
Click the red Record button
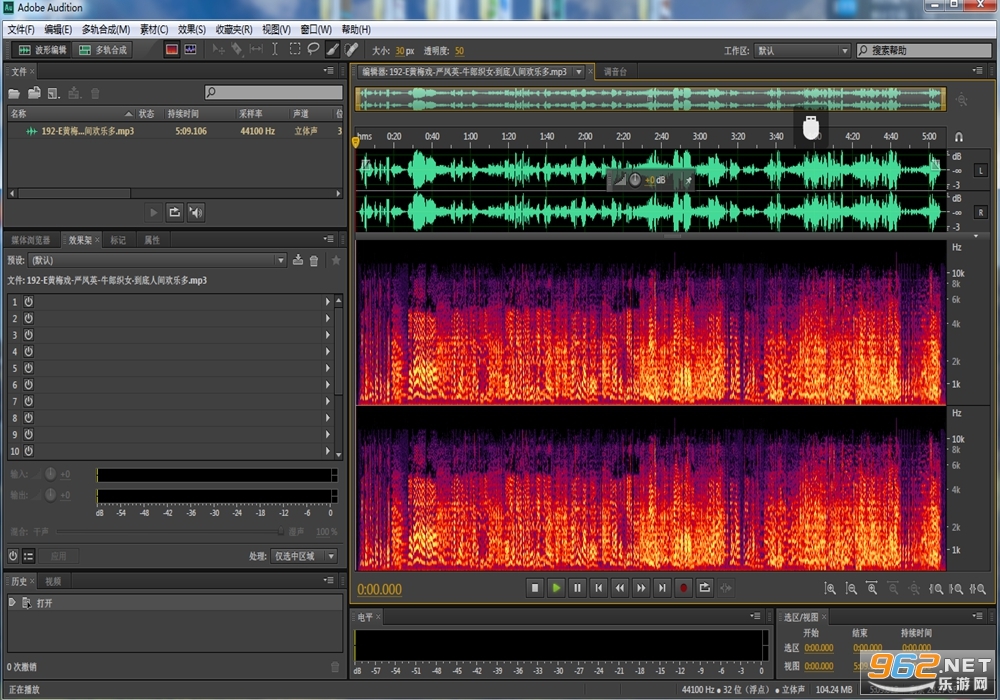pos(683,588)
